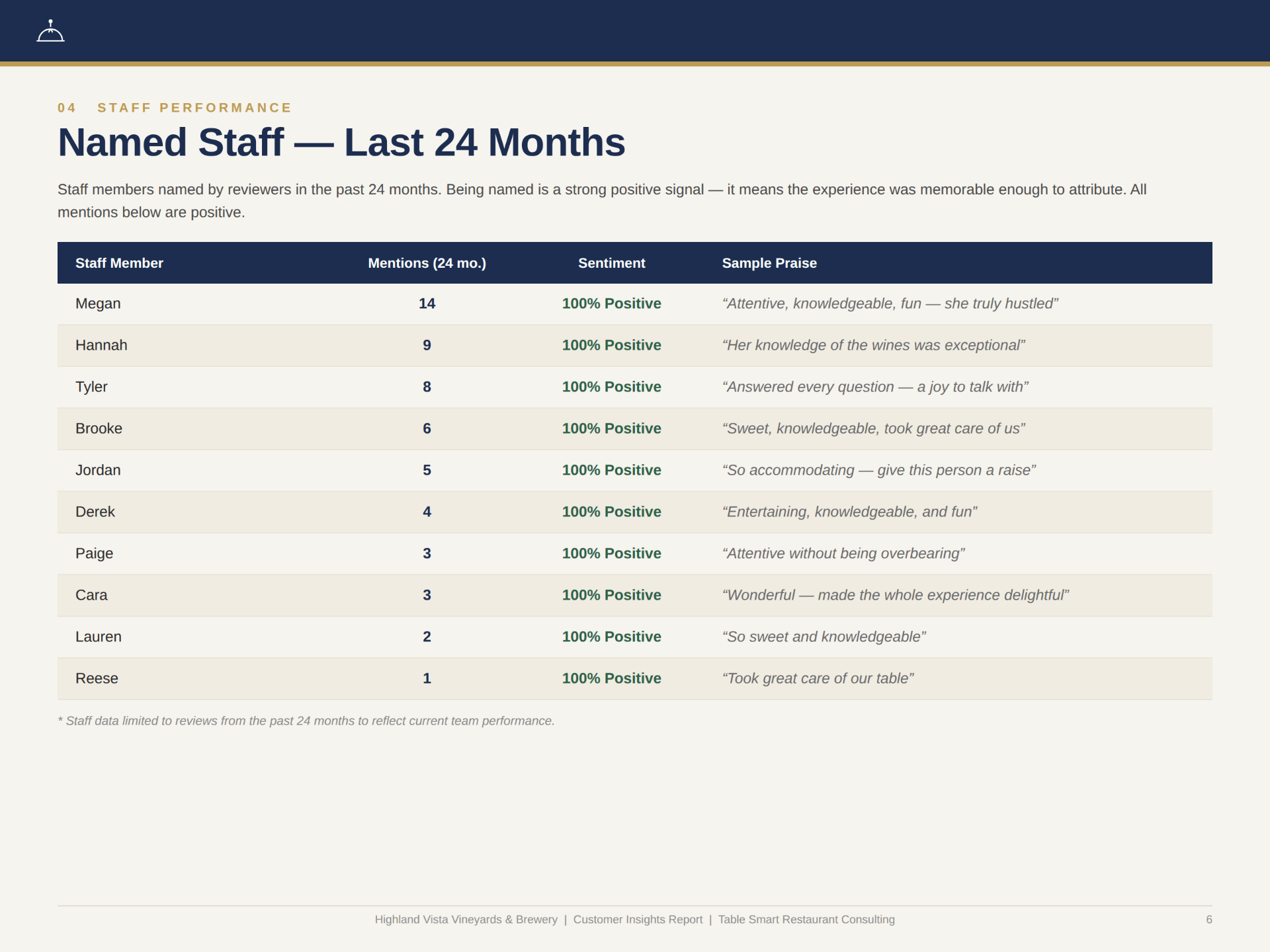Click '100% Positive' in Hannah's row

(611, 345)
